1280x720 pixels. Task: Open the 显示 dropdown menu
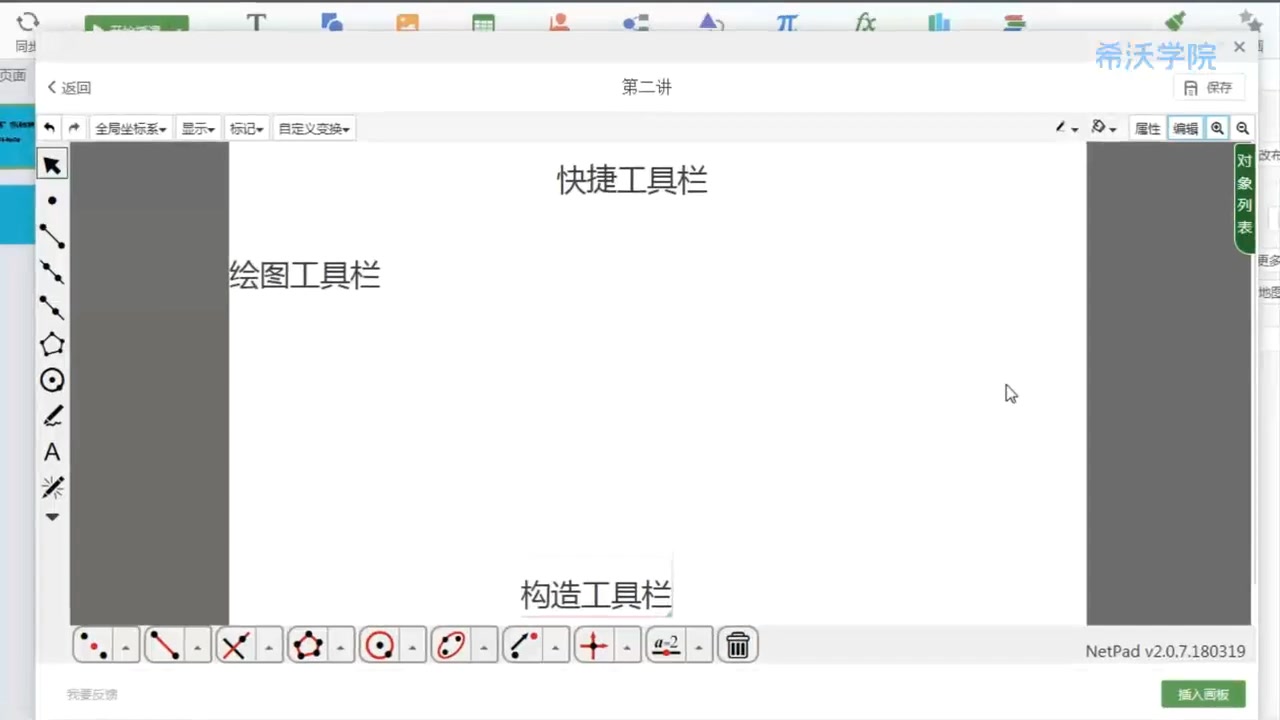pyautogui.click(x=197, y=128)
